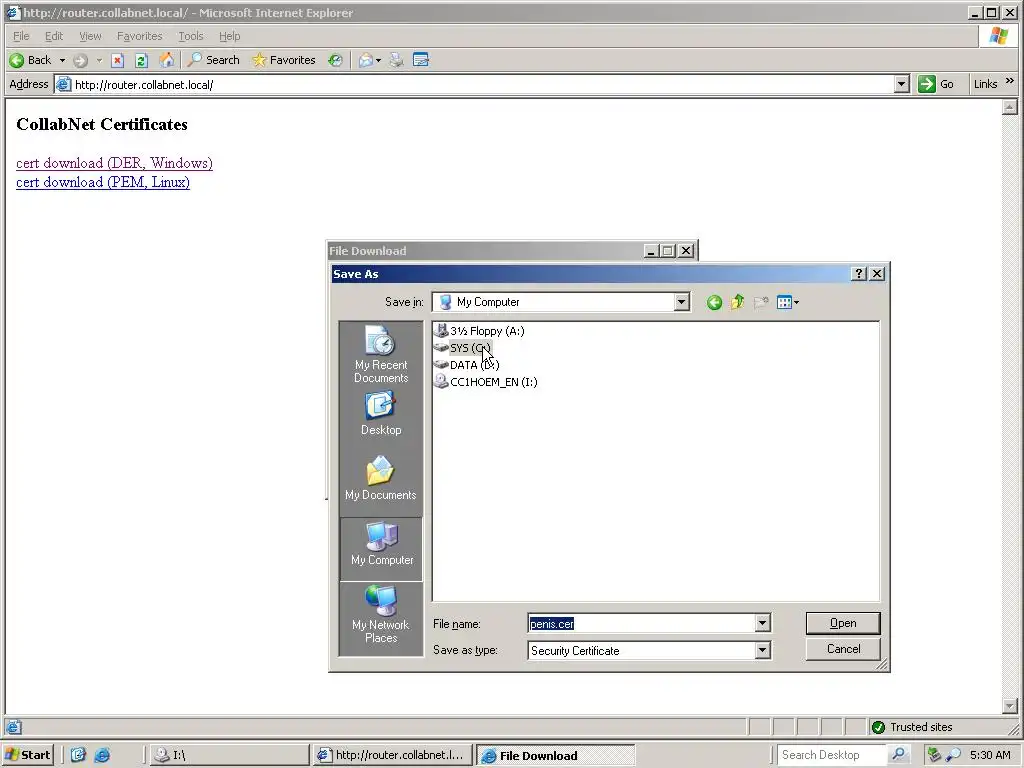Image resolution: width=1024 pixels, height=768 pixels.
Task: Switch to router.collabnet taskbar button
Action: (x=392, y=755)
